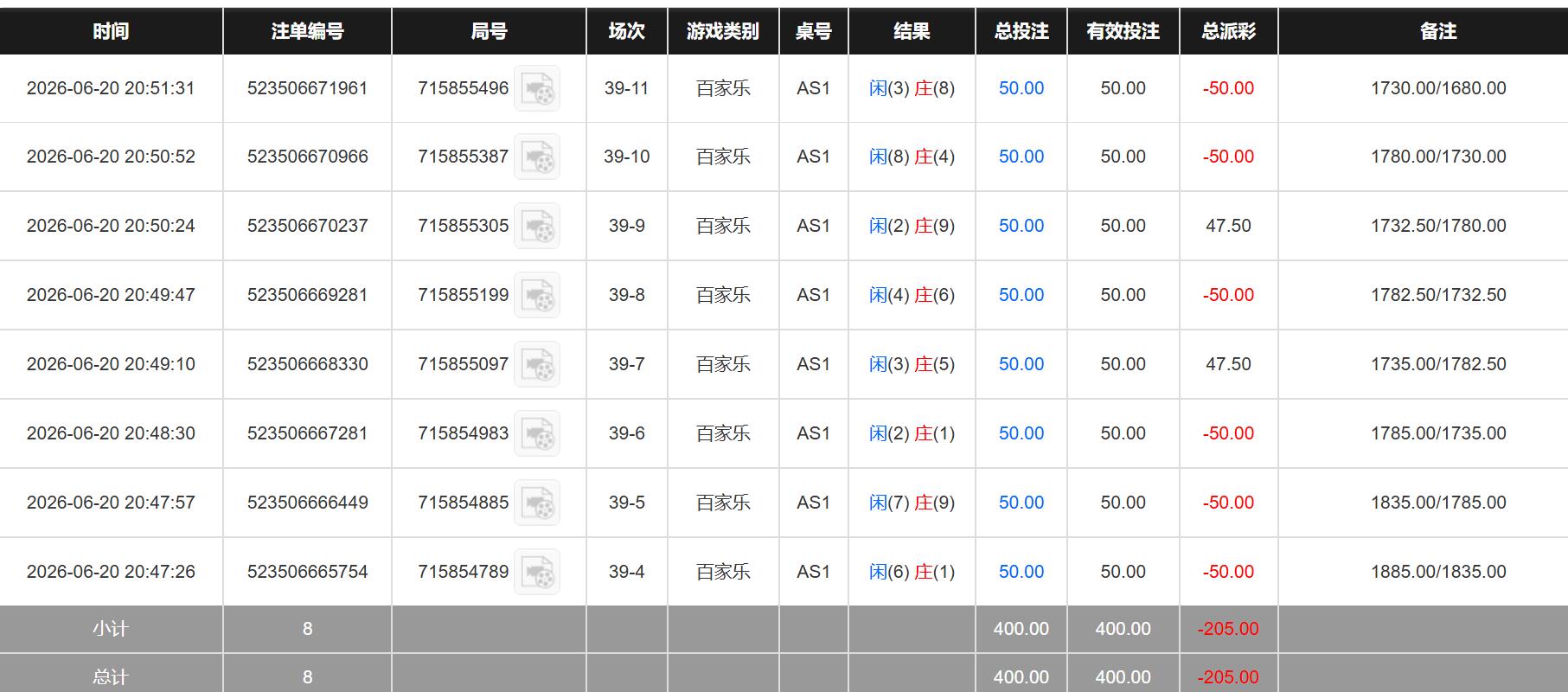Viewport: 1568px width, 692px height.
Task: Open bet number 523506668330
Action: coord(307,364)
